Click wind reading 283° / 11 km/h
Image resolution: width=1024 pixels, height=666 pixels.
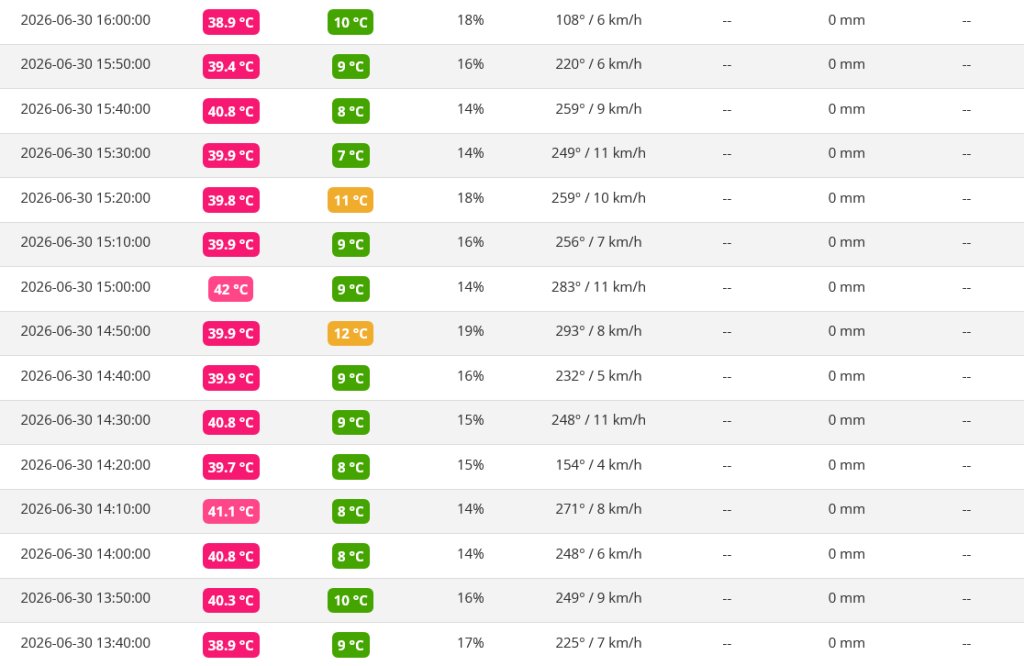point(598,287)
